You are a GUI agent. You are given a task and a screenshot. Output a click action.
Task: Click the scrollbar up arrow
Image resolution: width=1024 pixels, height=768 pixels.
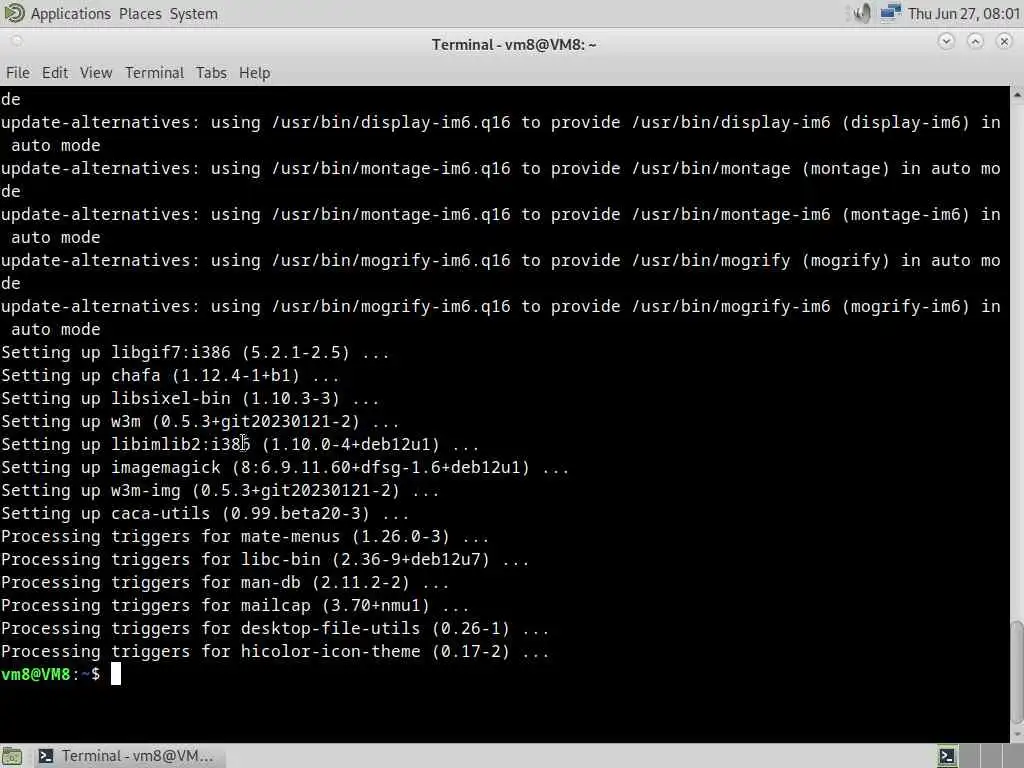pos(1017,94)
